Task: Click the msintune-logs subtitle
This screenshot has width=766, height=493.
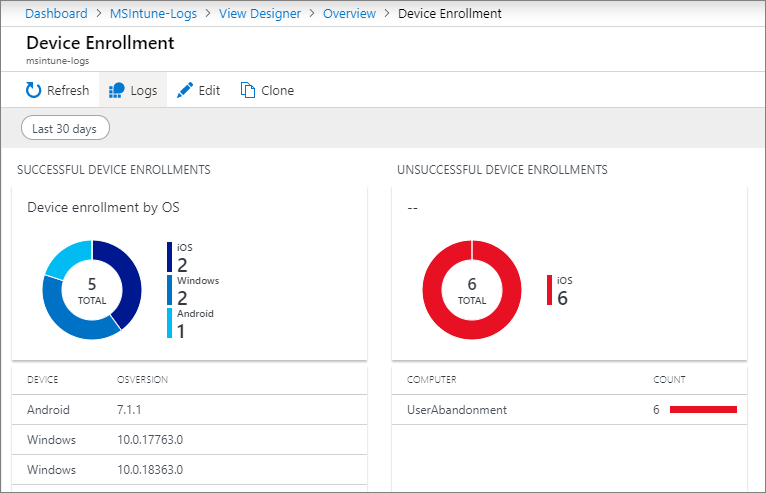Action: (58, 61)
